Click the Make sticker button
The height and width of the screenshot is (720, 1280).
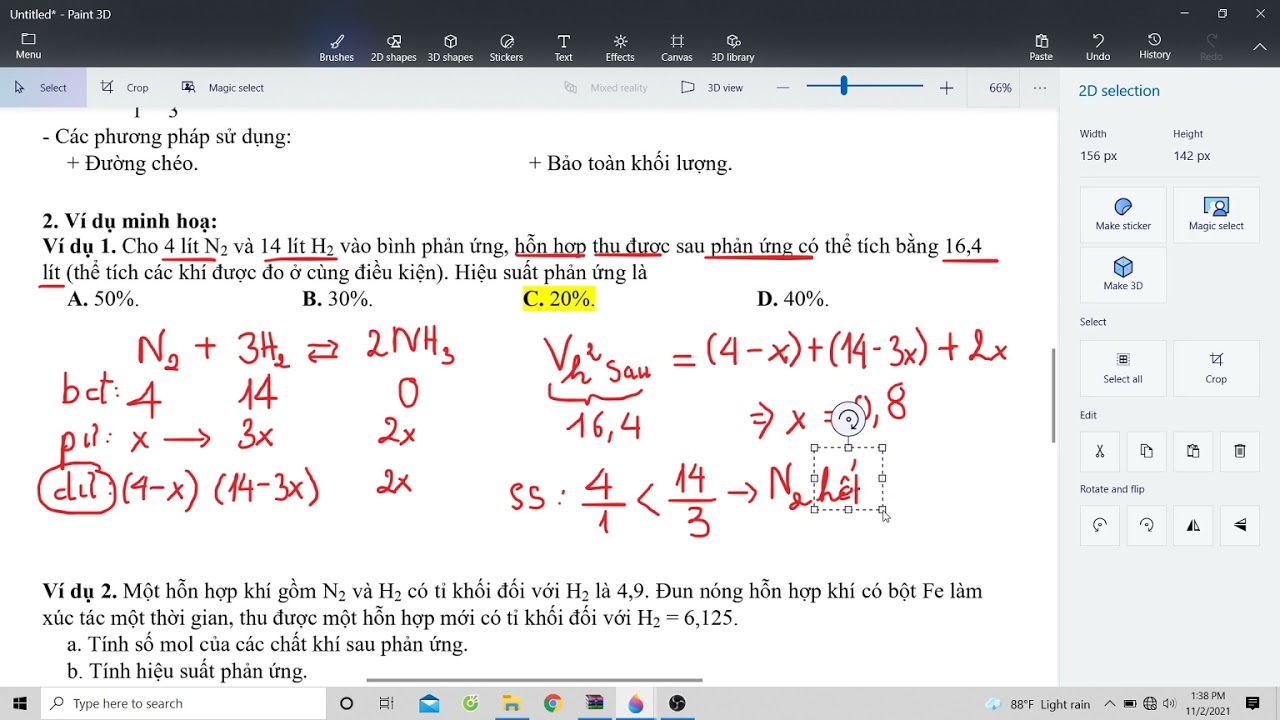1123,215
